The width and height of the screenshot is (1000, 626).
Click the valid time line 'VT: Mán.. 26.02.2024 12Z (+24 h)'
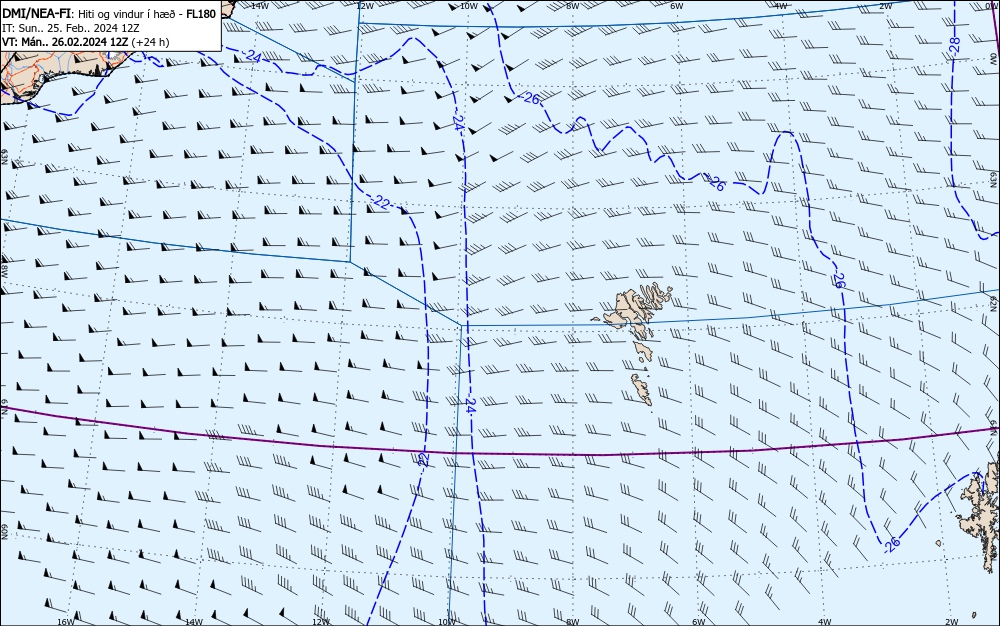tap(86, 42)
